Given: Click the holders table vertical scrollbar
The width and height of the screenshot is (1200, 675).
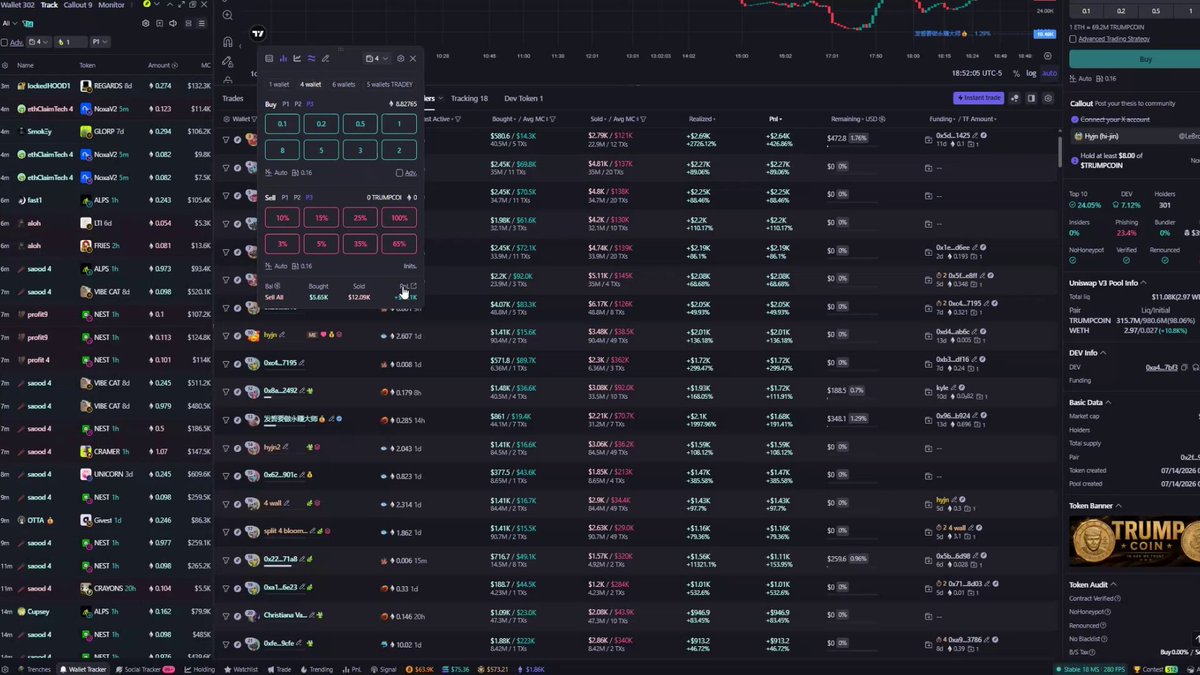Looking at the screenshot, I should click(1060, 150).
